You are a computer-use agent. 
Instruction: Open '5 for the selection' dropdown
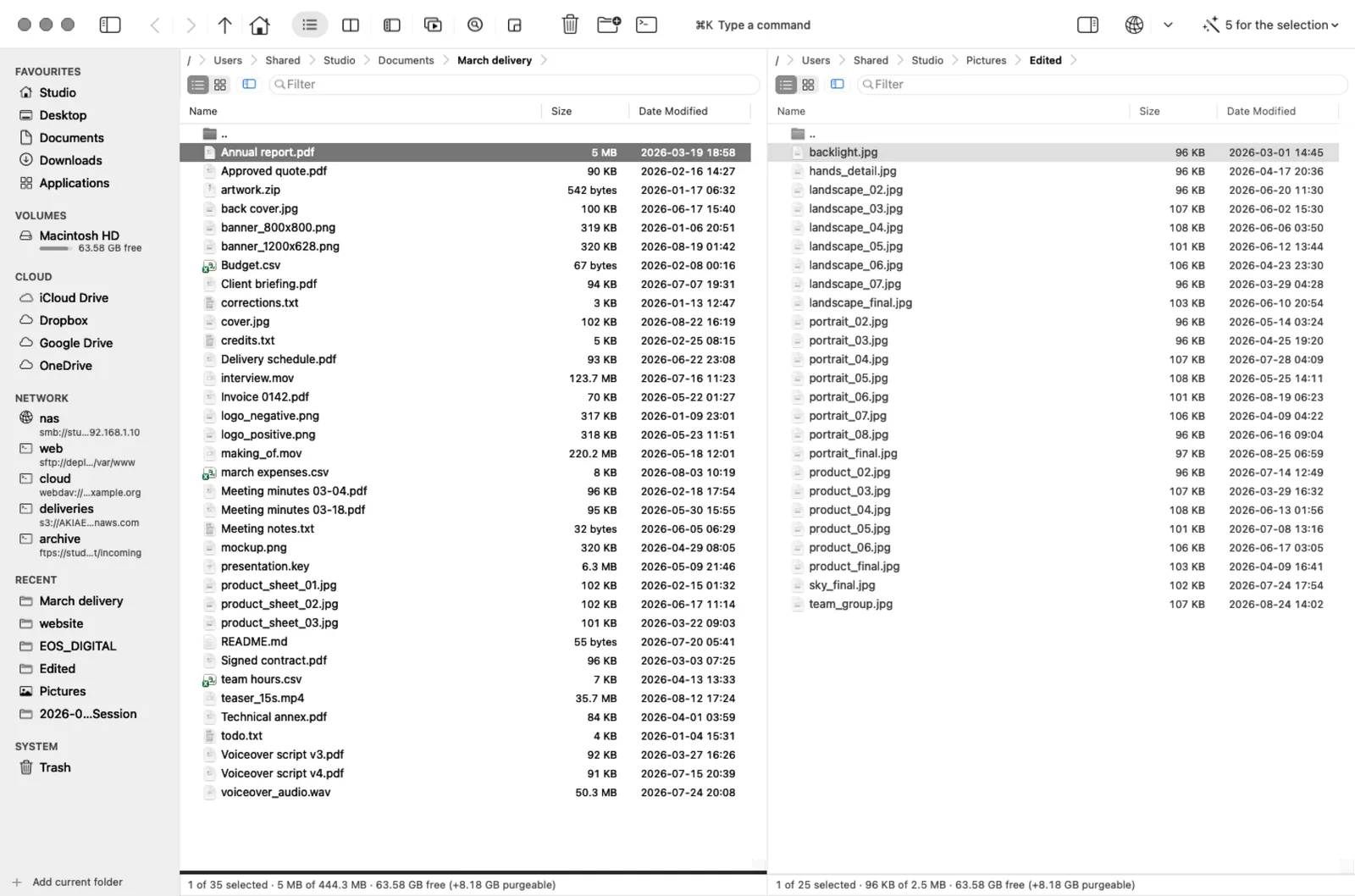1281,25
